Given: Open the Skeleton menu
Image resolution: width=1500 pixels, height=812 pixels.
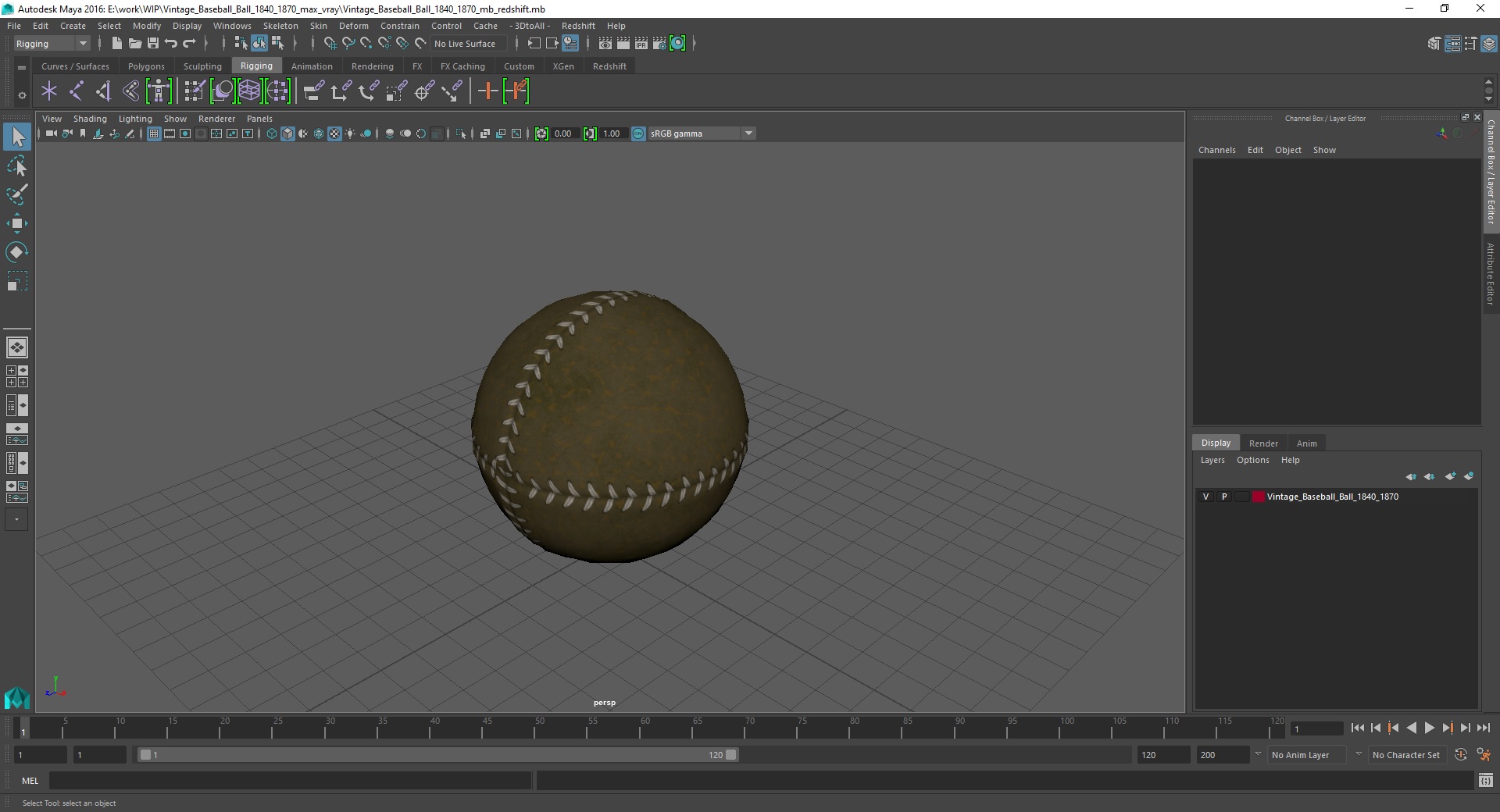Looking at the screenshot, I should 280,26.
